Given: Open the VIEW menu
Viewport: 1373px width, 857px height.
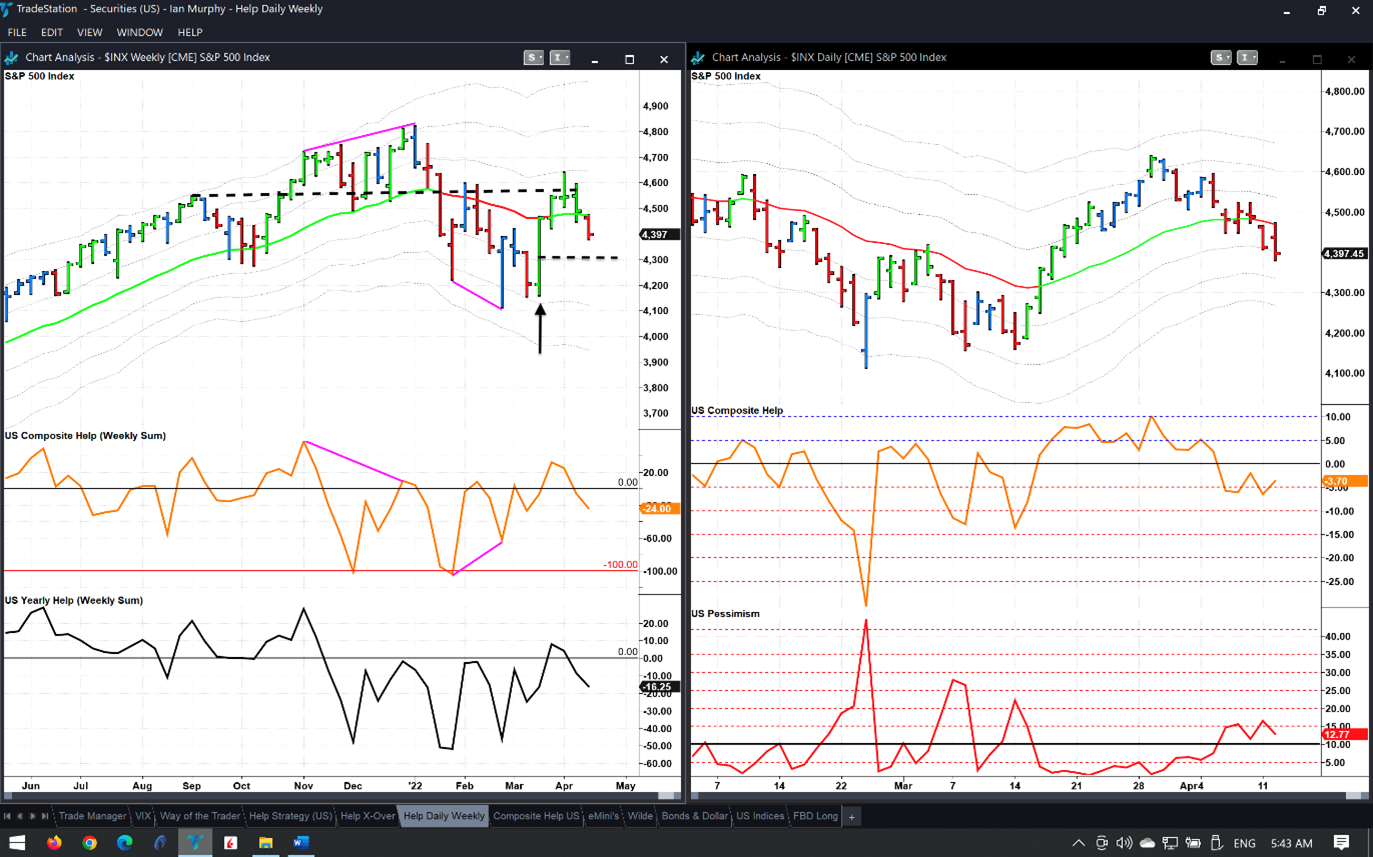Looking at the screenshot, I should [90, 32].
